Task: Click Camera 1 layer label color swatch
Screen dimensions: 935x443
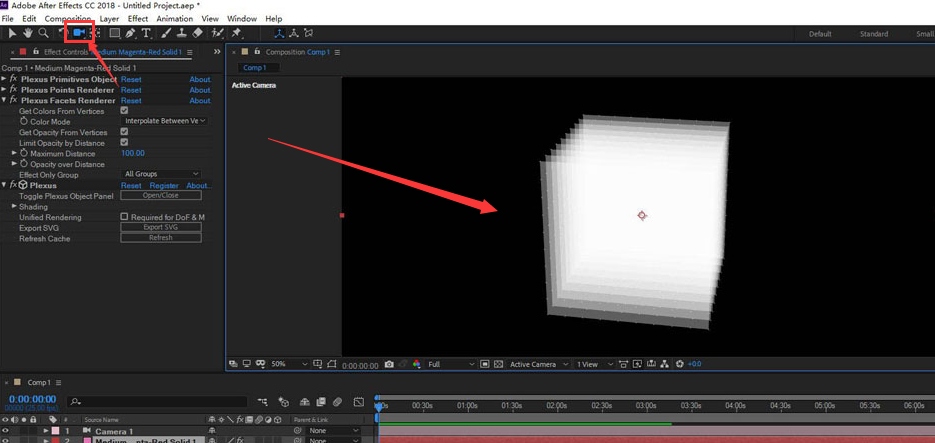Action: (55, 430)
